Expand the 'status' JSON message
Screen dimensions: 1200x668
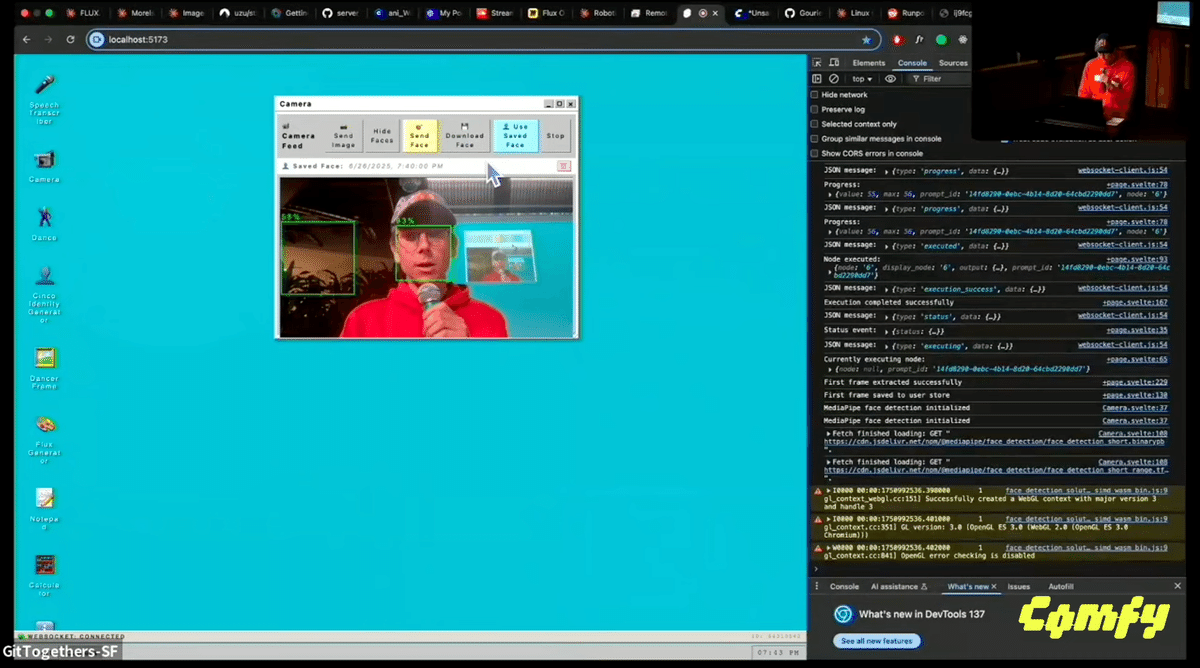tap(887, 316)
